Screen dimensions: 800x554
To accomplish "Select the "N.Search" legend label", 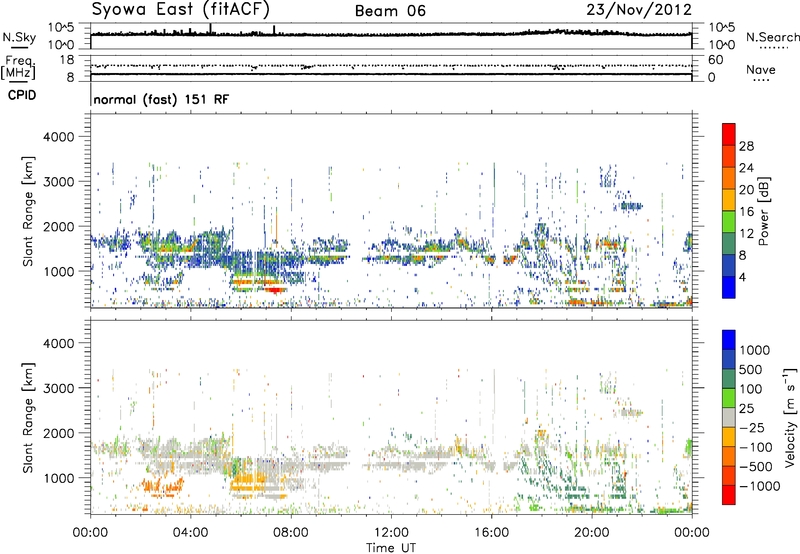I will point(772,37).
